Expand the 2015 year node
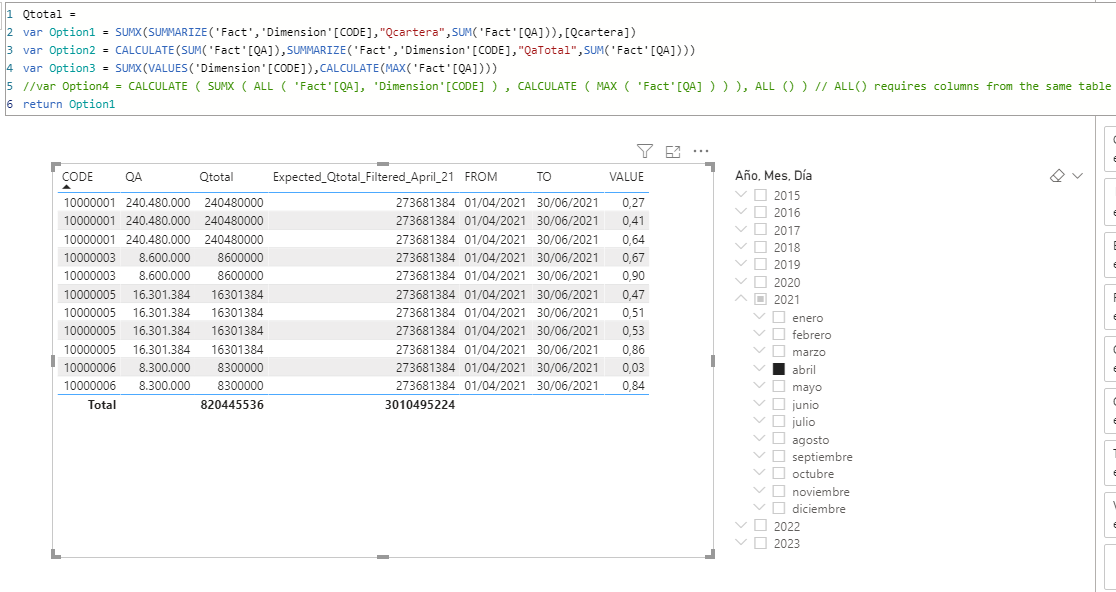The width and height of the screenshot is (1116, 592). coord(742,195)
